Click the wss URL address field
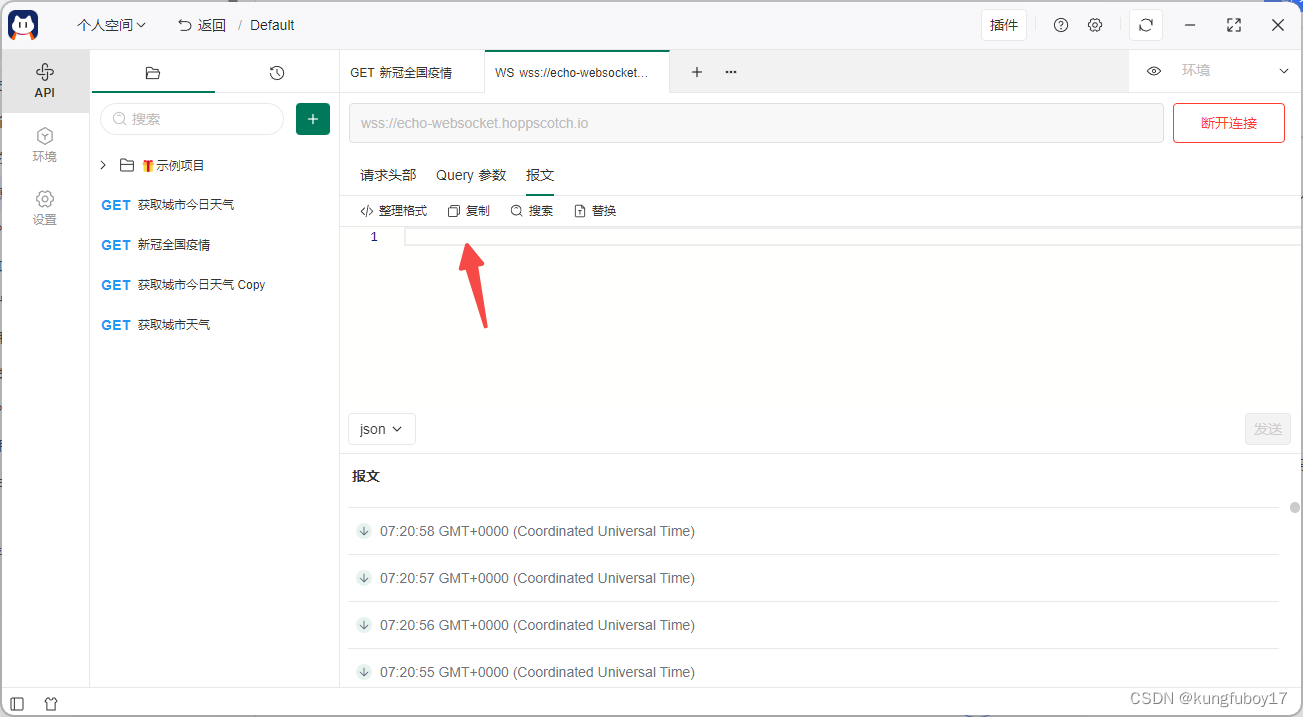Screen dimensions: 1303x717 click(x=756, y=123)
